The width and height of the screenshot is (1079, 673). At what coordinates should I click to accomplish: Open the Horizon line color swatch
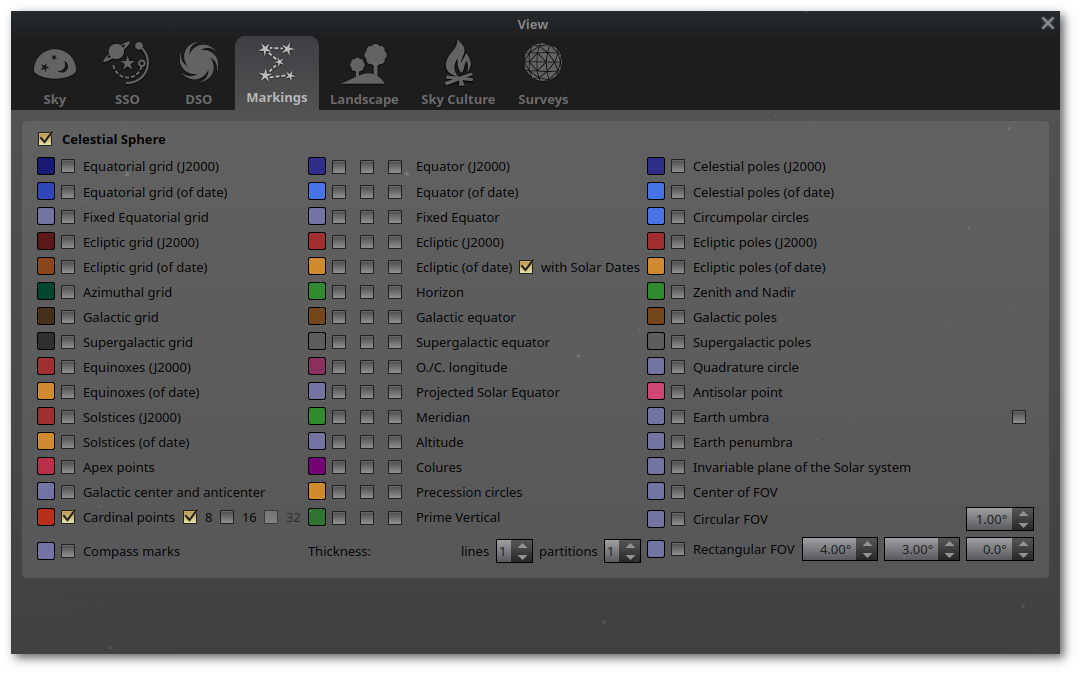pyautogui.click(x=317, y=292)
